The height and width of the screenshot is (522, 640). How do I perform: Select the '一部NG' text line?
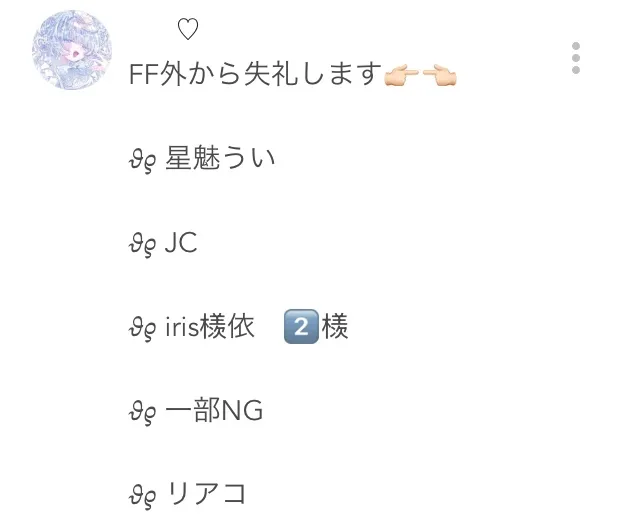[x=214, y=410]
